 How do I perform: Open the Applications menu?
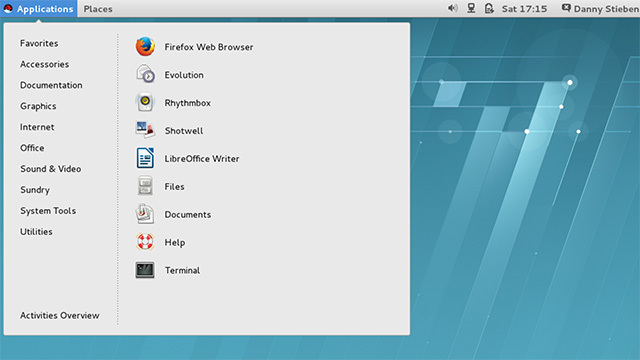tap(39, 9)
